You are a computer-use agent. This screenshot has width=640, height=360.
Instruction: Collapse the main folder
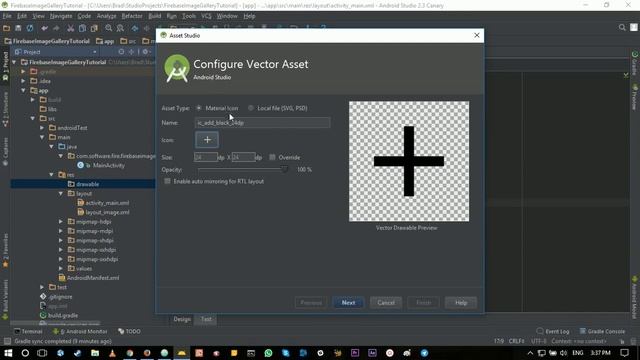pos(42,137)
